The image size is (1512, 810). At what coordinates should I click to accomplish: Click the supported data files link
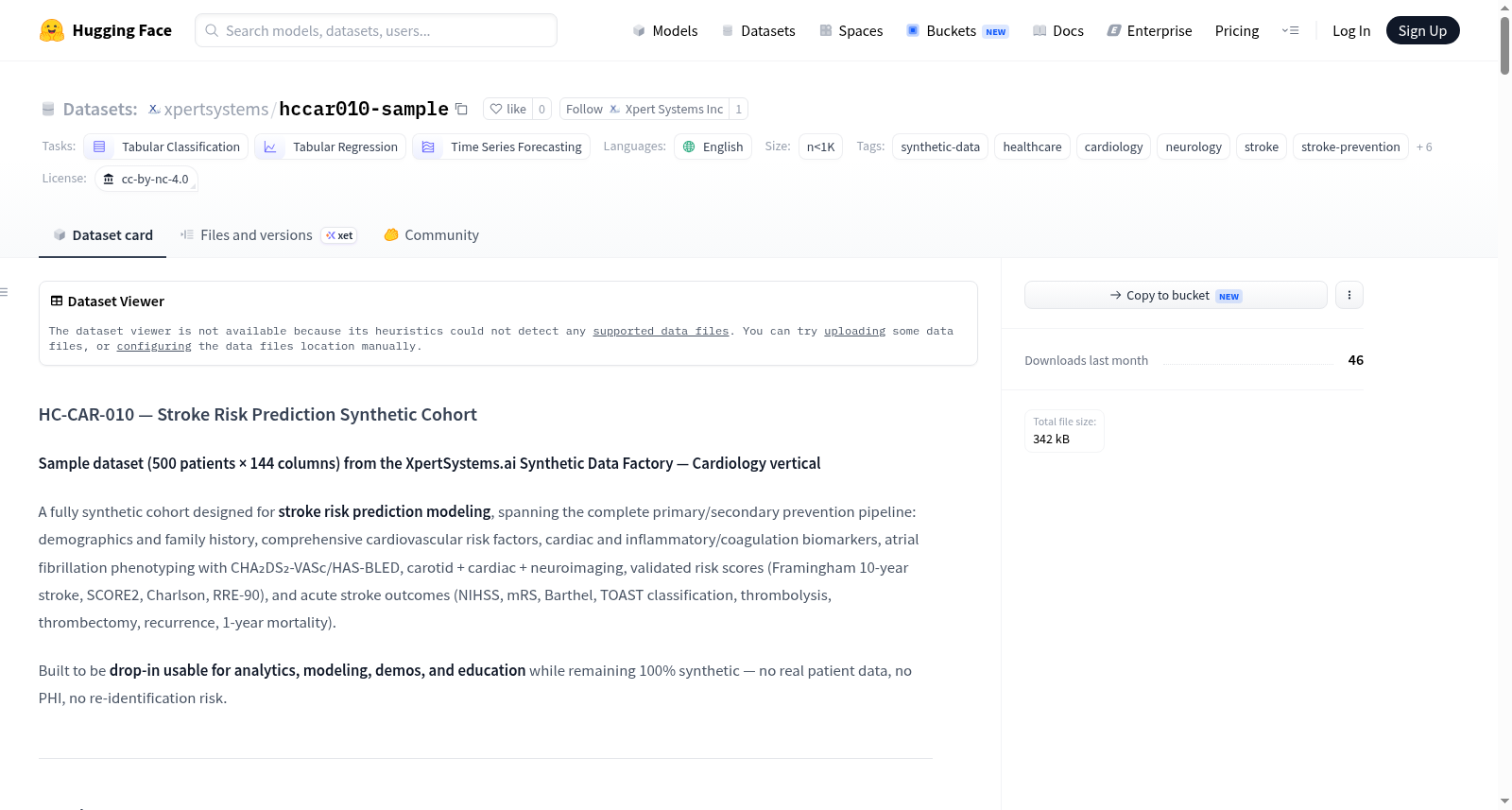661,331
